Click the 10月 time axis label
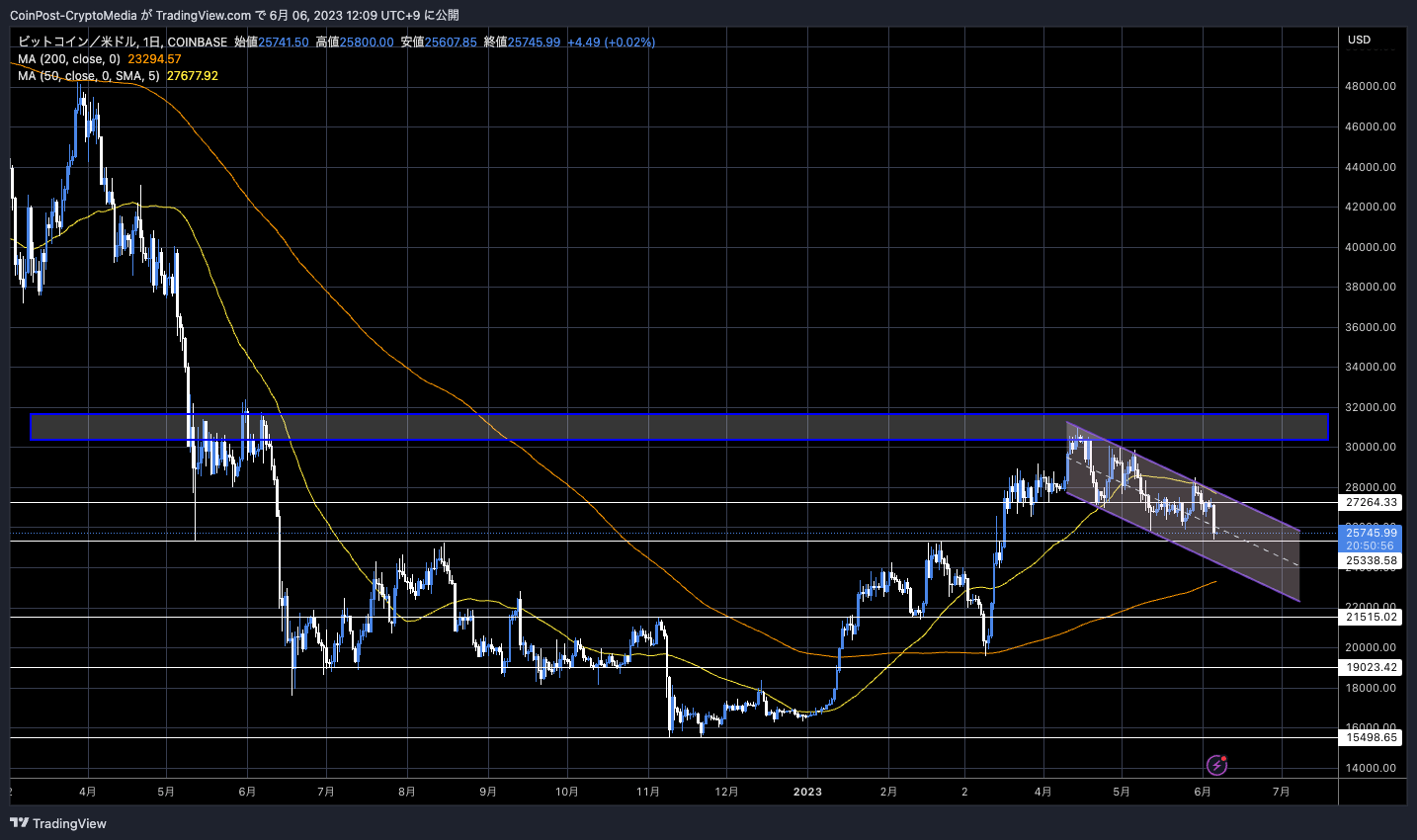The image size is (1417, 840). [x=566, y=792]
